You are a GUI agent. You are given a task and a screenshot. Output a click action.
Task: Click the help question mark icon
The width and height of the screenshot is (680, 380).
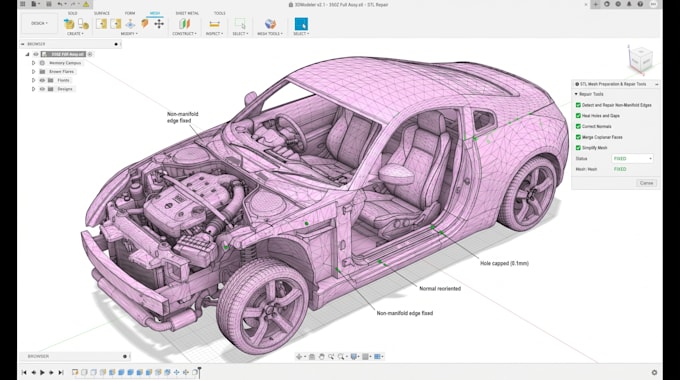point(640,4)
